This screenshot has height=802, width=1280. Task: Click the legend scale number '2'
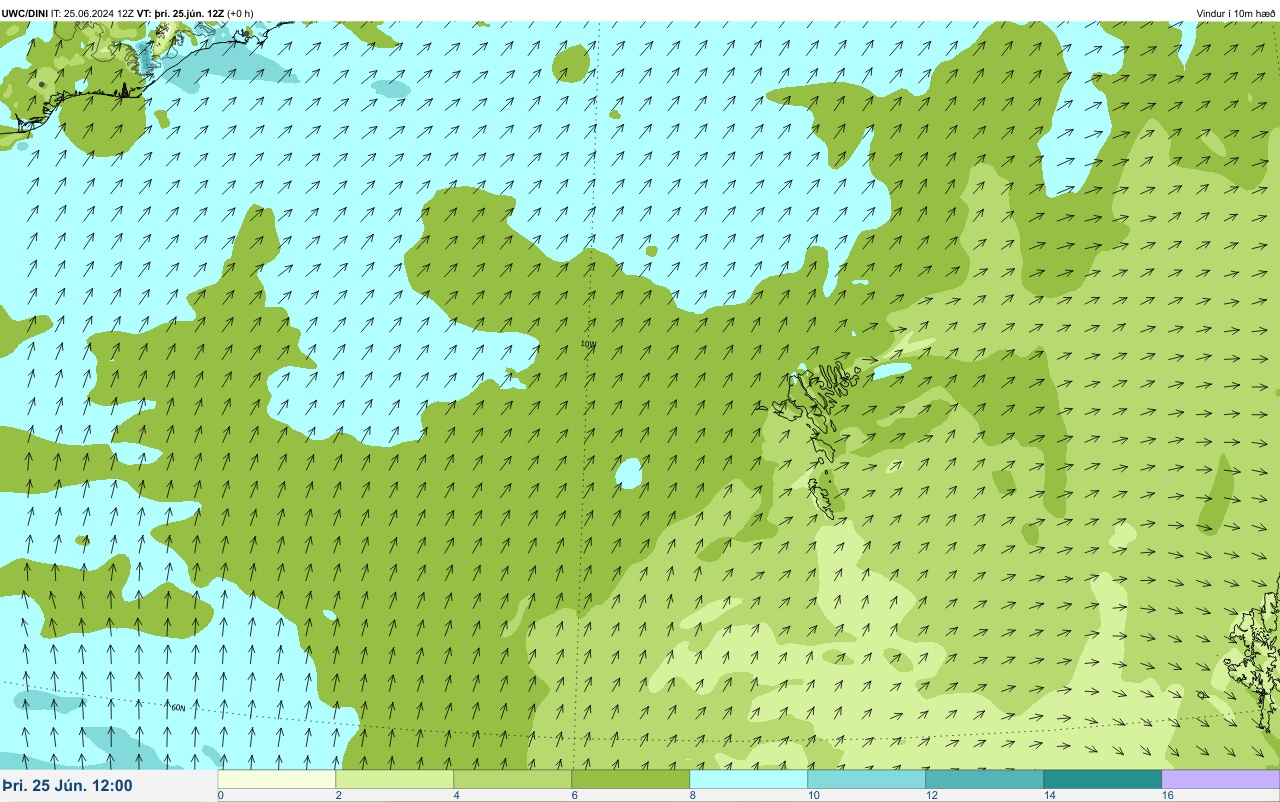(x=338, y=795)
